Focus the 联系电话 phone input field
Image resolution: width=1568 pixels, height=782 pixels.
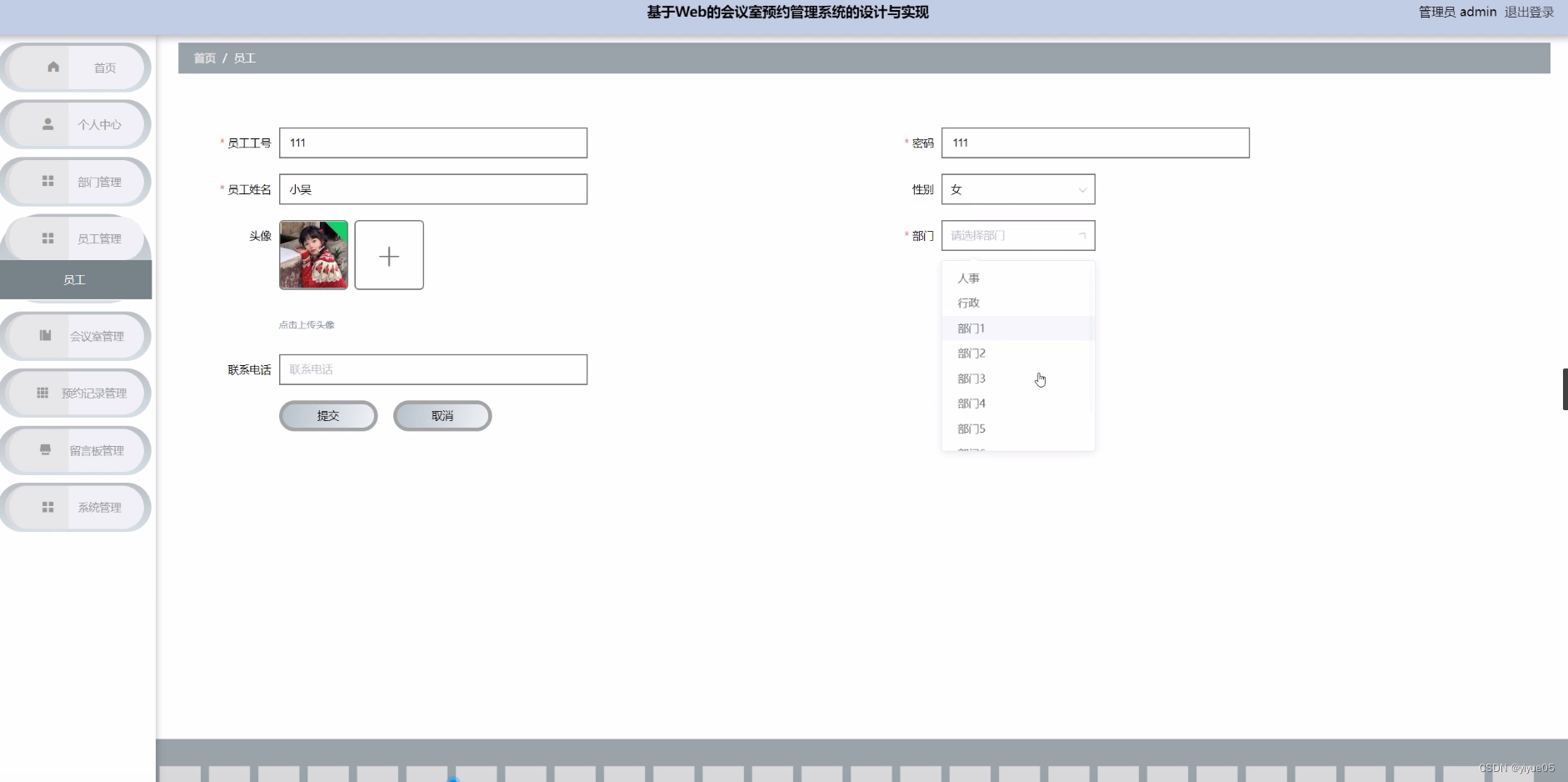pyautogui.click(x=433, y=369)
